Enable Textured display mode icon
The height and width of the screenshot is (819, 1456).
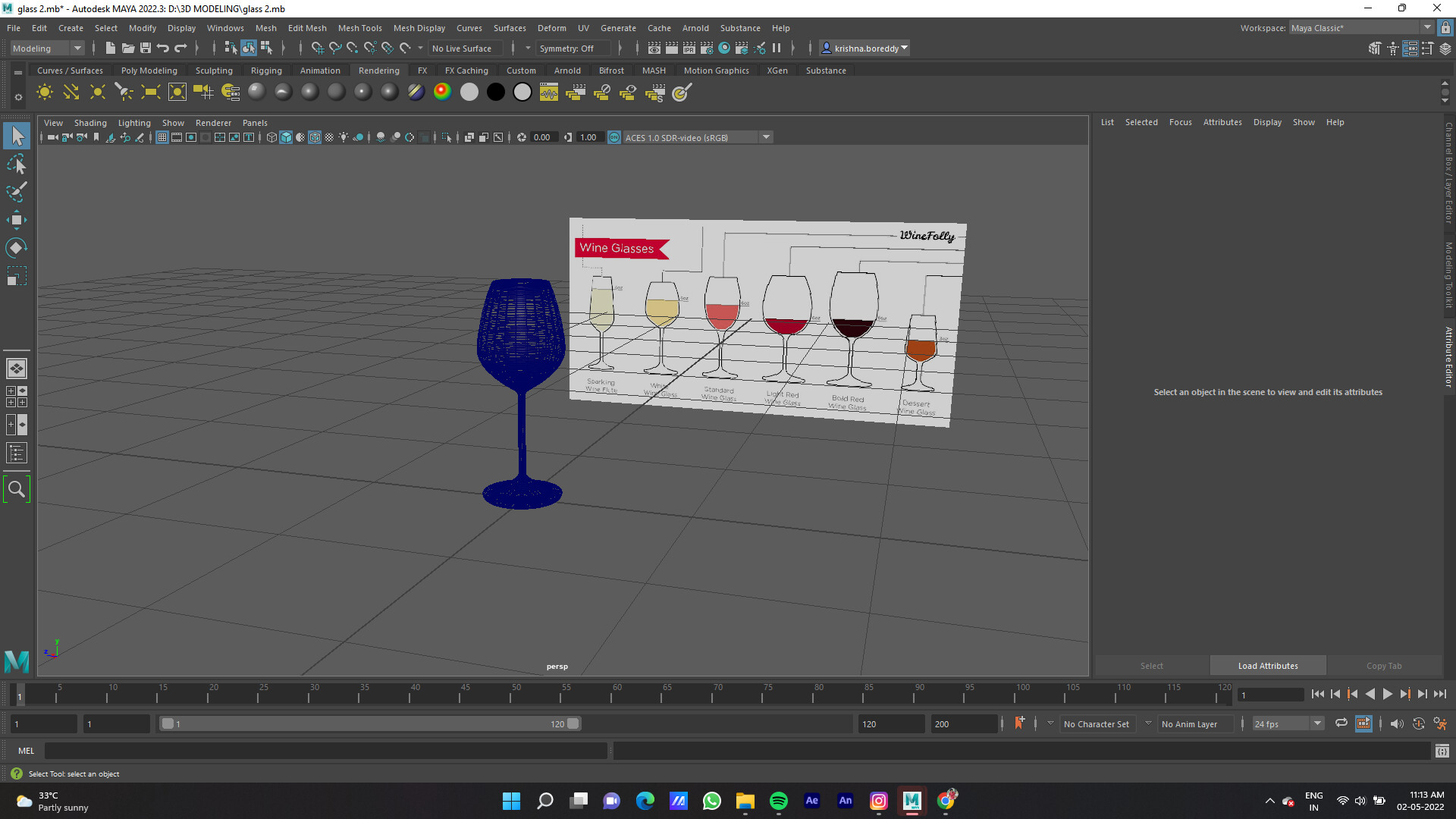[x=315, y=137]
